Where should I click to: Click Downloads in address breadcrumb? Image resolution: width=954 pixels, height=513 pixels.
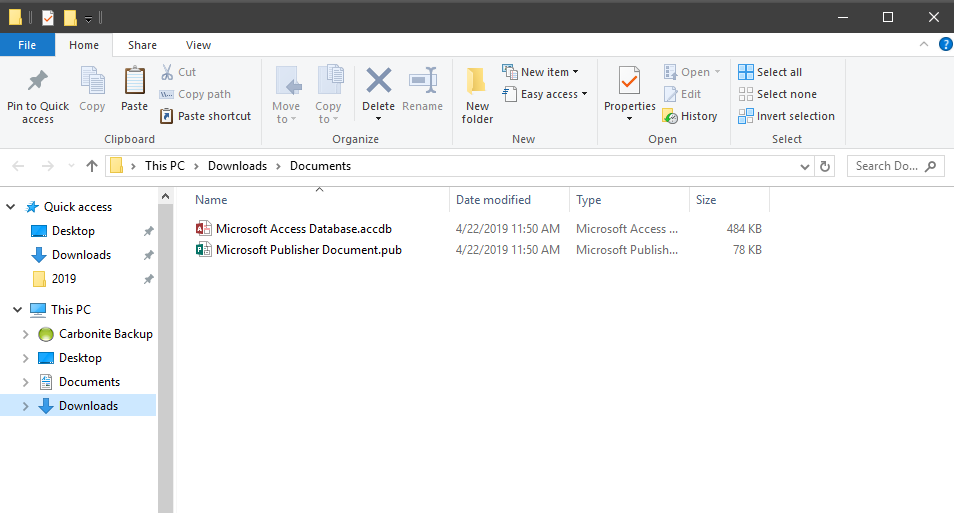tap(237, 166)
